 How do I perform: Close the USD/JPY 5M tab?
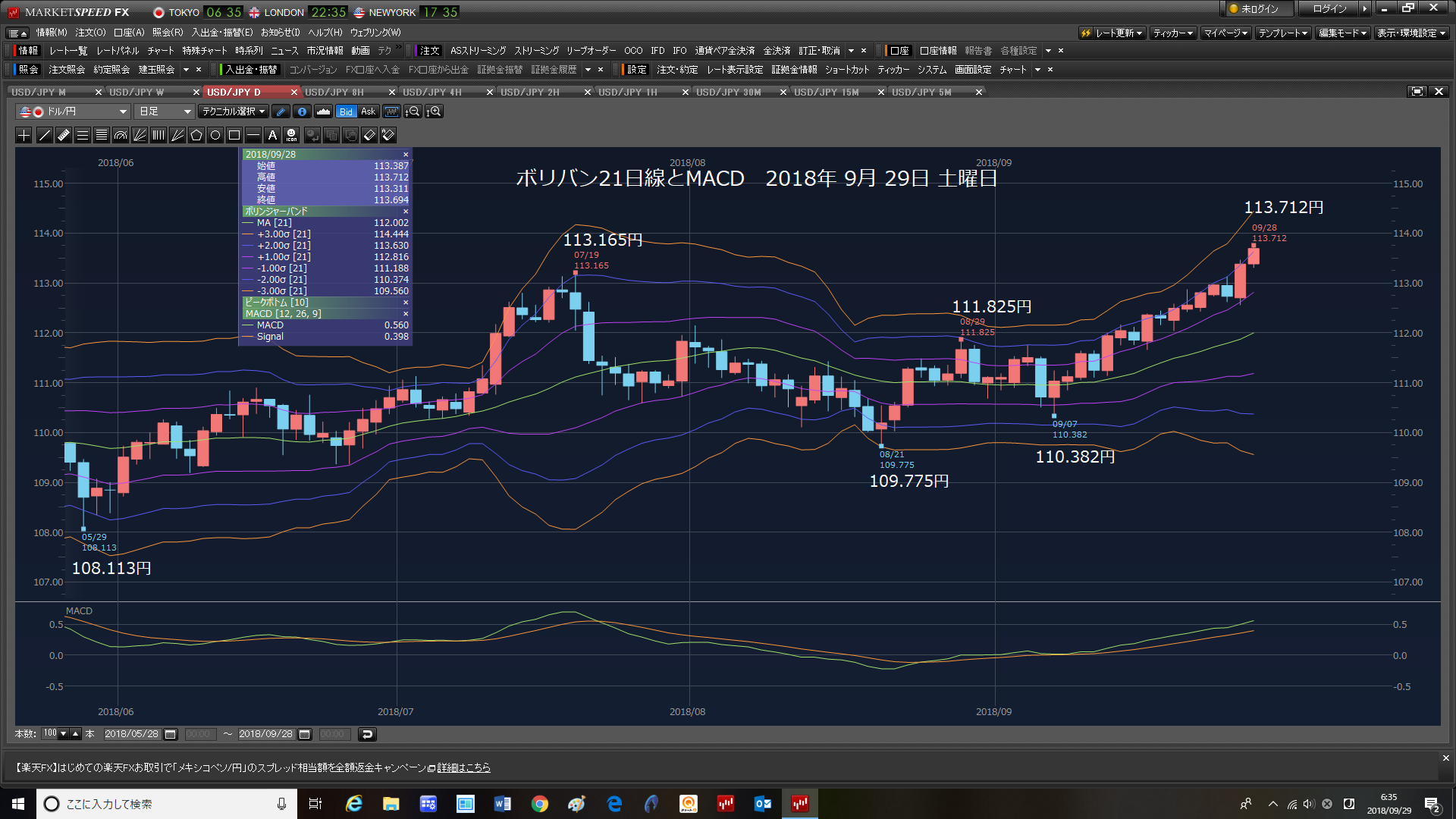click(x=979, y=93)
